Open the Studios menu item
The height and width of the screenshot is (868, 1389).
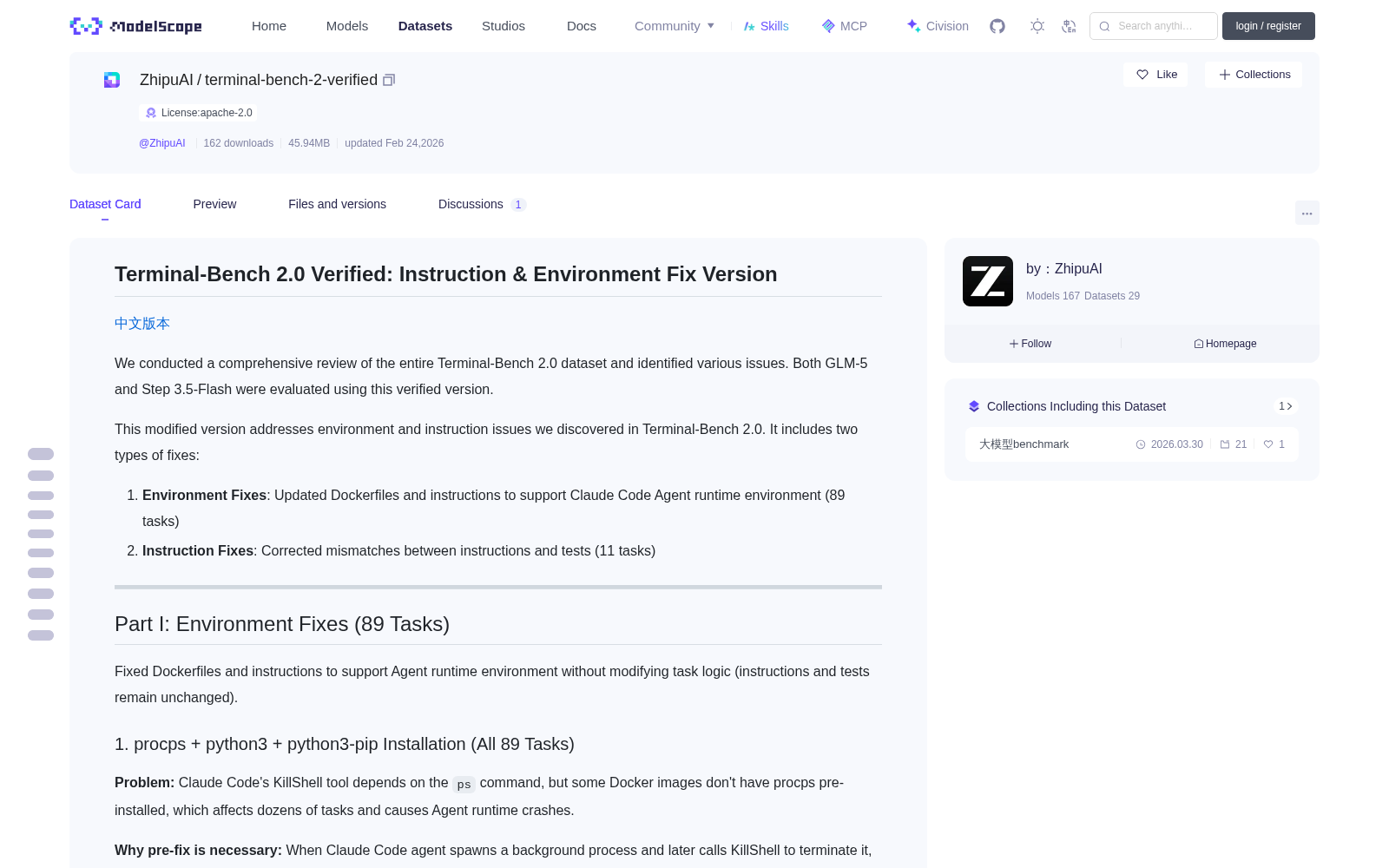(504, 26)
